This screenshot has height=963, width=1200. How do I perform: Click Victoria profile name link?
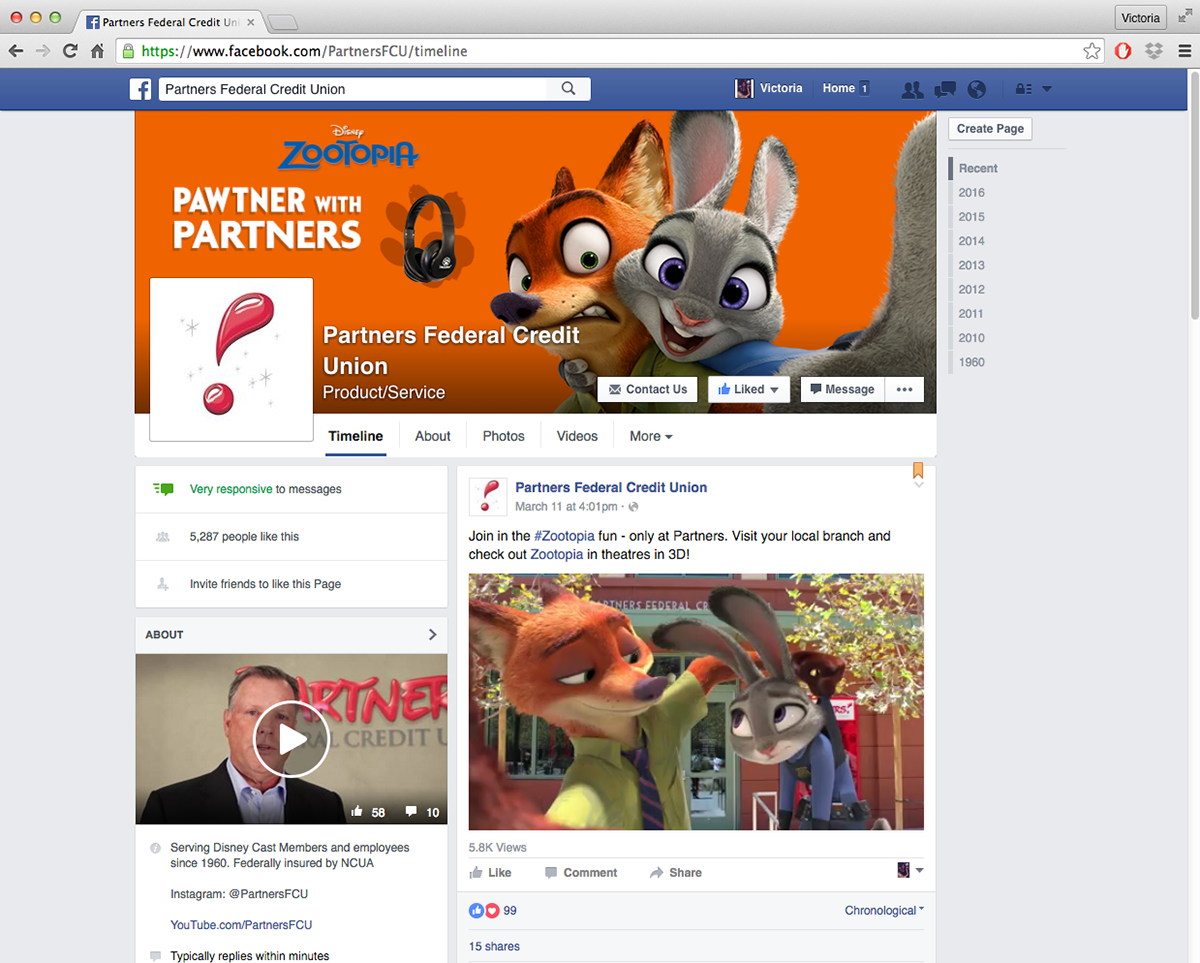(x=781, y=89)
